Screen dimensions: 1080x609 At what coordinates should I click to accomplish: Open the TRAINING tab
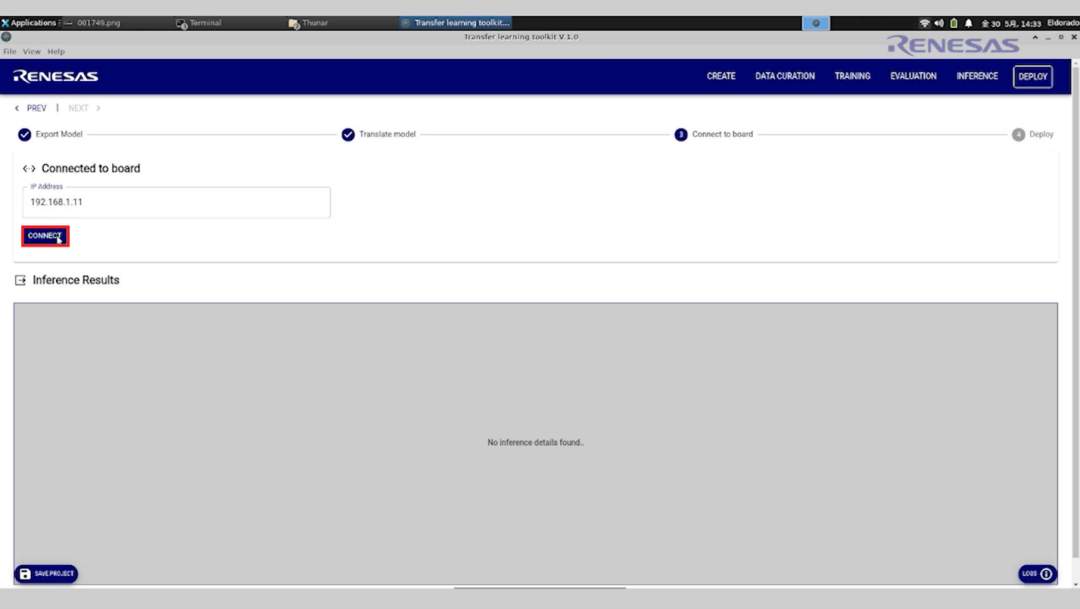pyautogui.click(x=852, y=76)
